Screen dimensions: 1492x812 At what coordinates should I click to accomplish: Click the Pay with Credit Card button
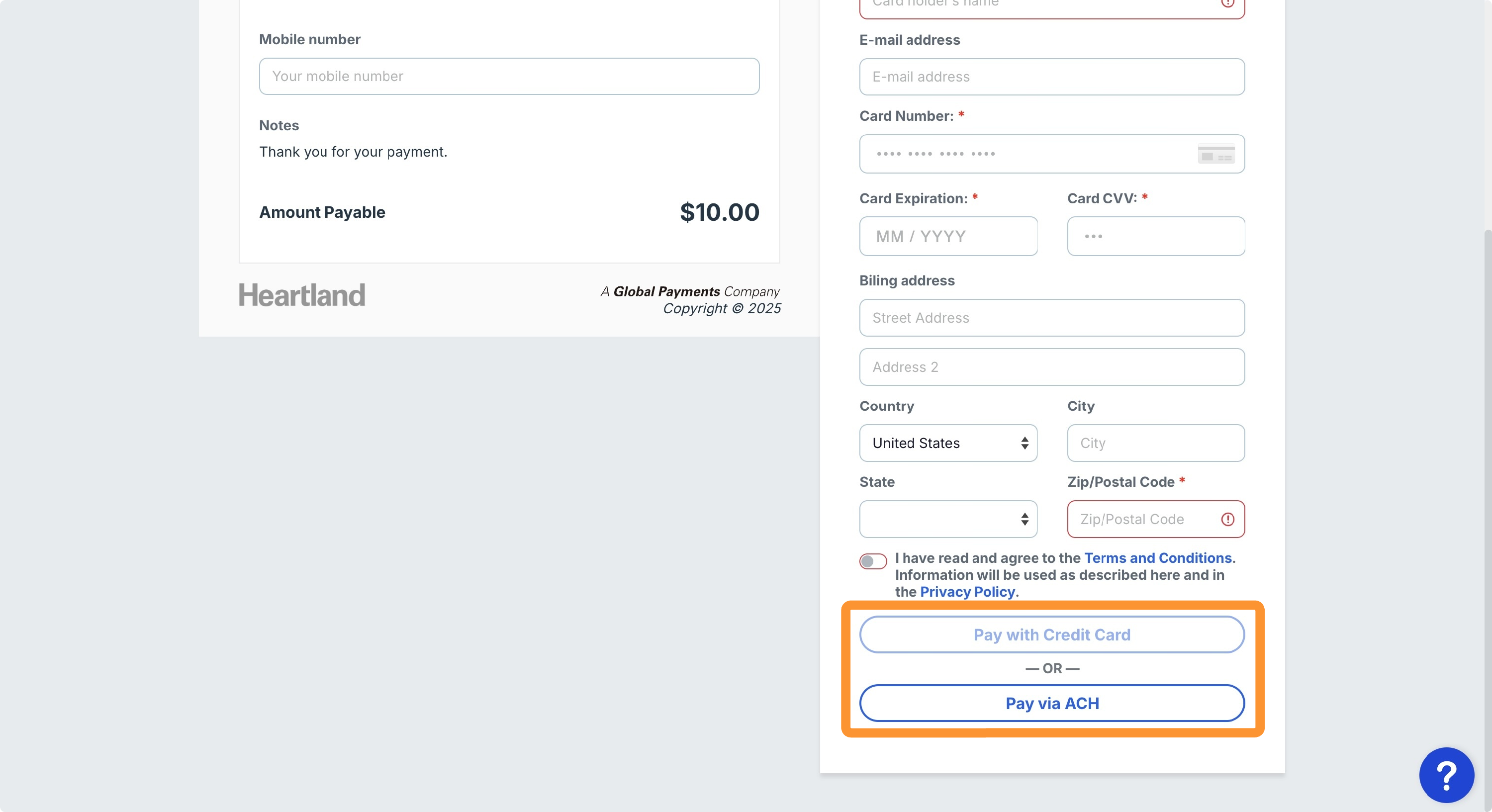[x=1052, y=635]
